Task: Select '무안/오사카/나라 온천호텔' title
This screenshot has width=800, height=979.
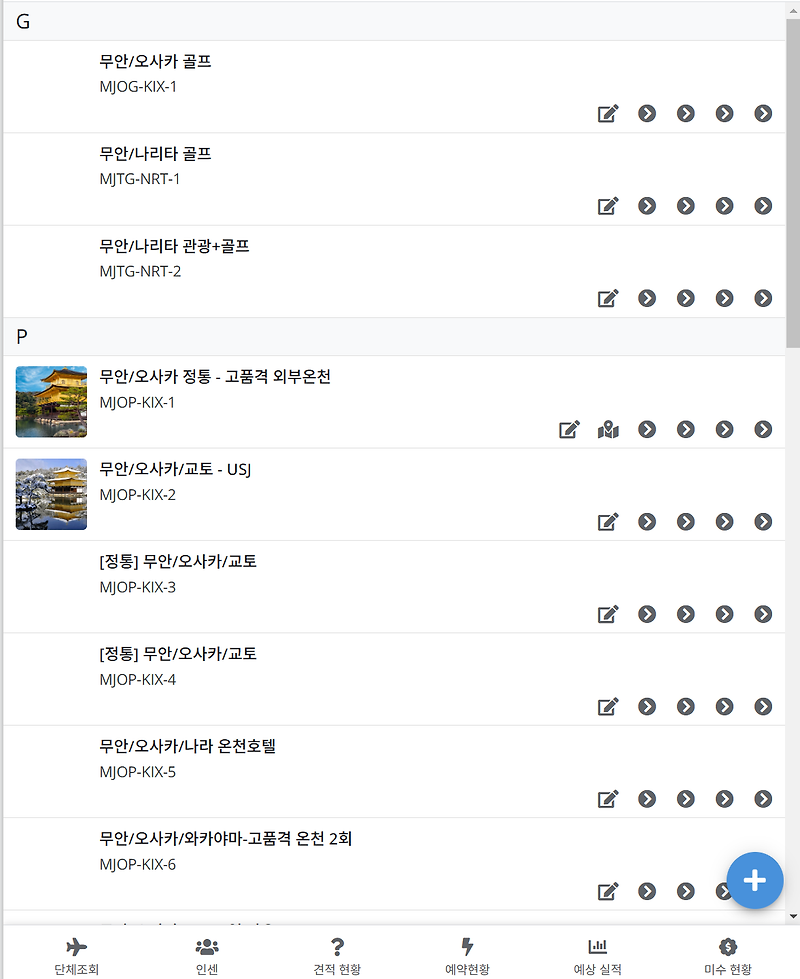Action: point(187,746)
